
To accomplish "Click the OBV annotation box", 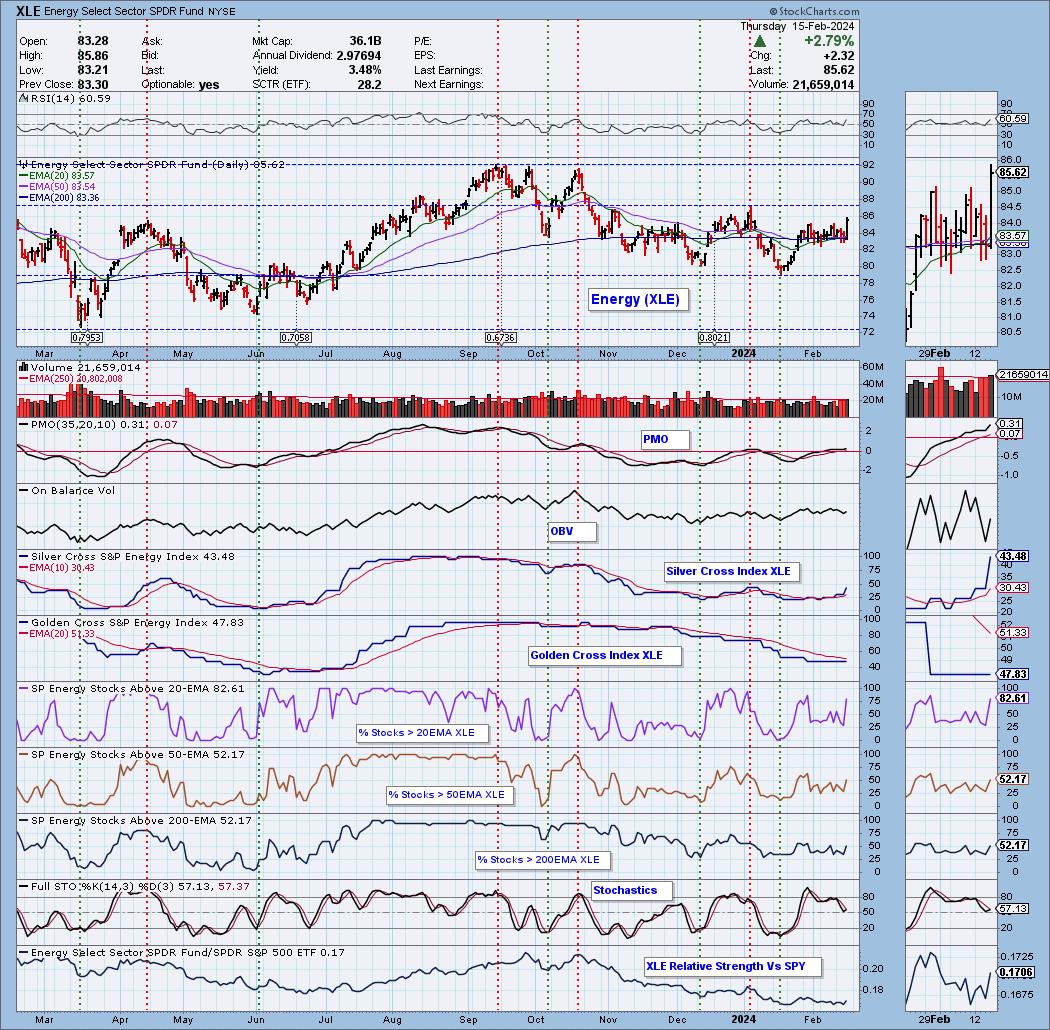I will pos(572,532).
